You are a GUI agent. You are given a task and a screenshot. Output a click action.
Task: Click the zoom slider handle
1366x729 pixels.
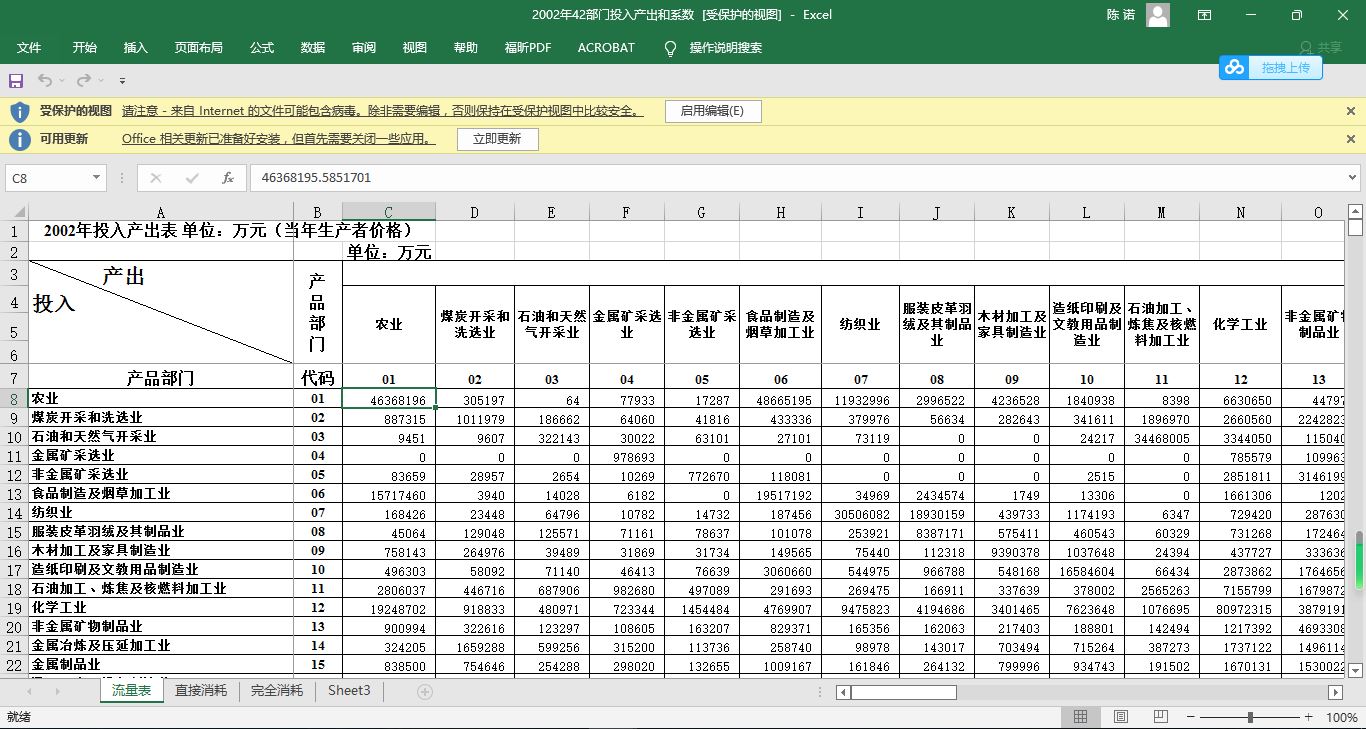[x=1250, y=717]
